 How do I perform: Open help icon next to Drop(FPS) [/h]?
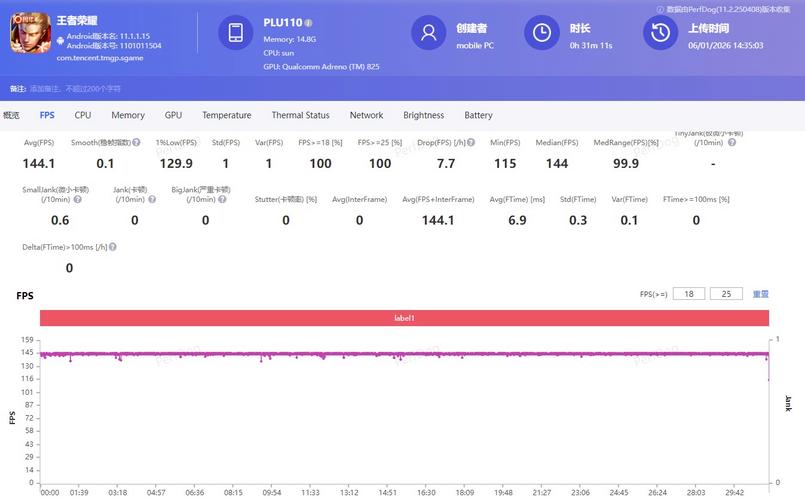[471, 142]
